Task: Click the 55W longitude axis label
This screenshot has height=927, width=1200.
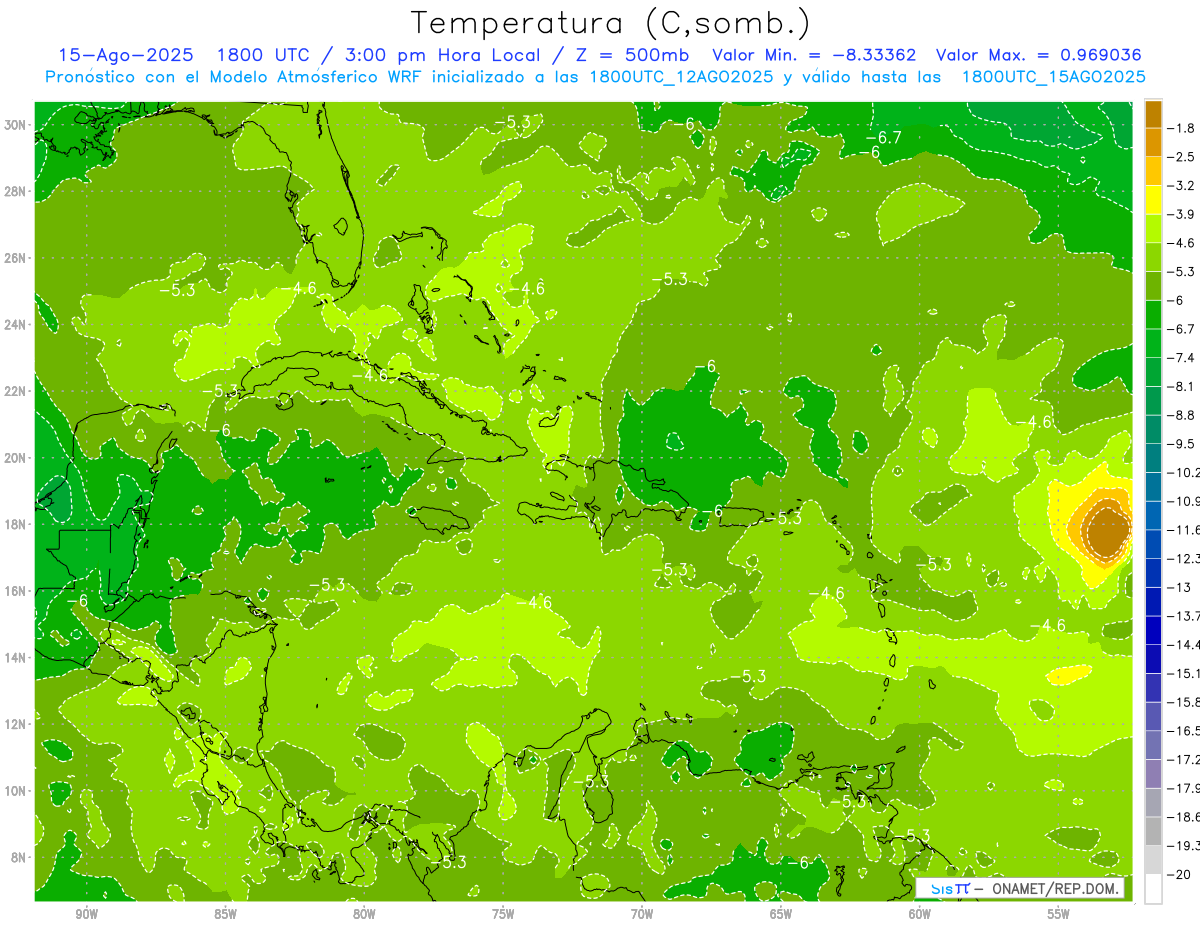Action: [x=1059, y=914]
